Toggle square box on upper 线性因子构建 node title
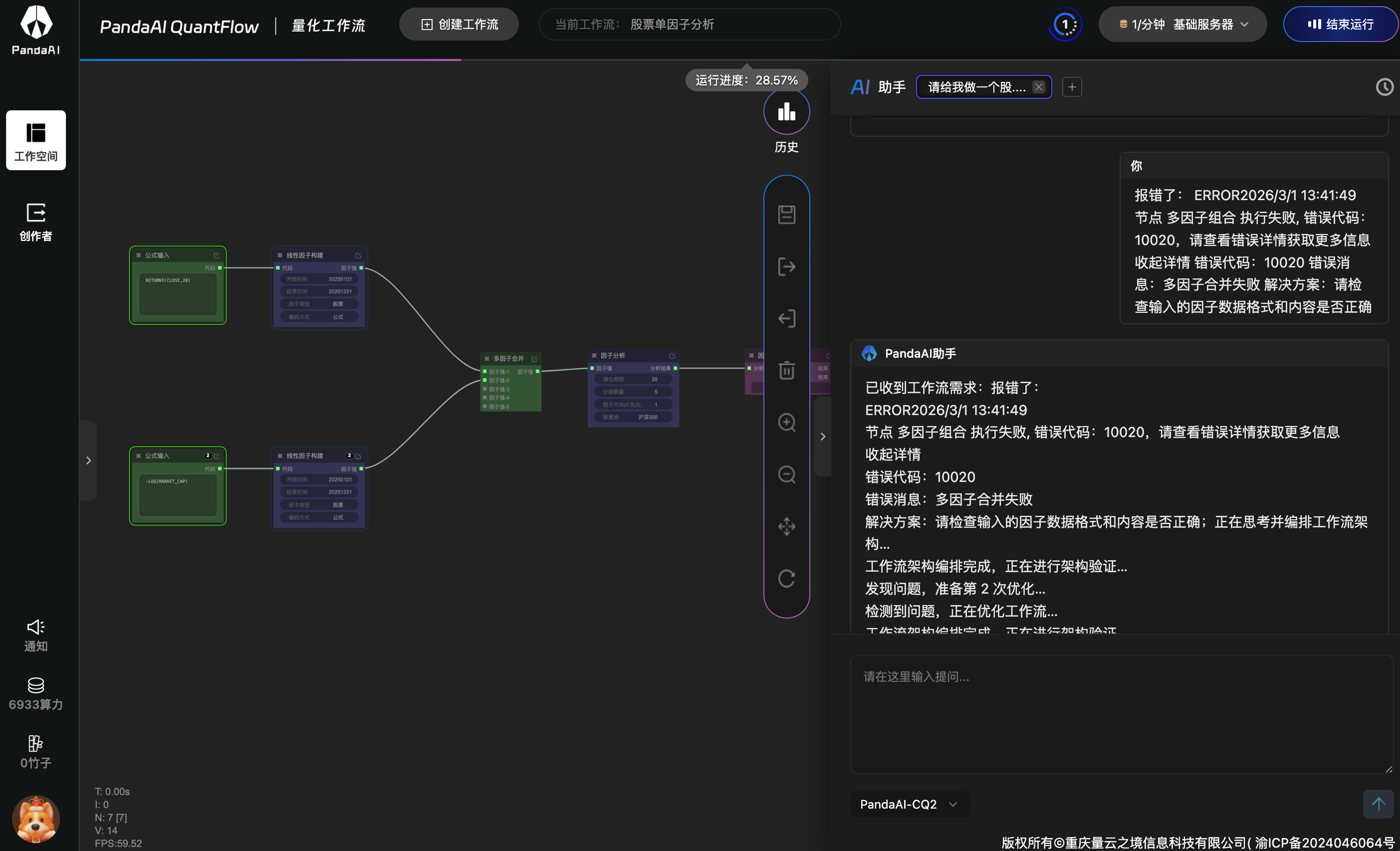Image resolution: width=1400 pixels, height=851 pixels. tap(280, 255)
